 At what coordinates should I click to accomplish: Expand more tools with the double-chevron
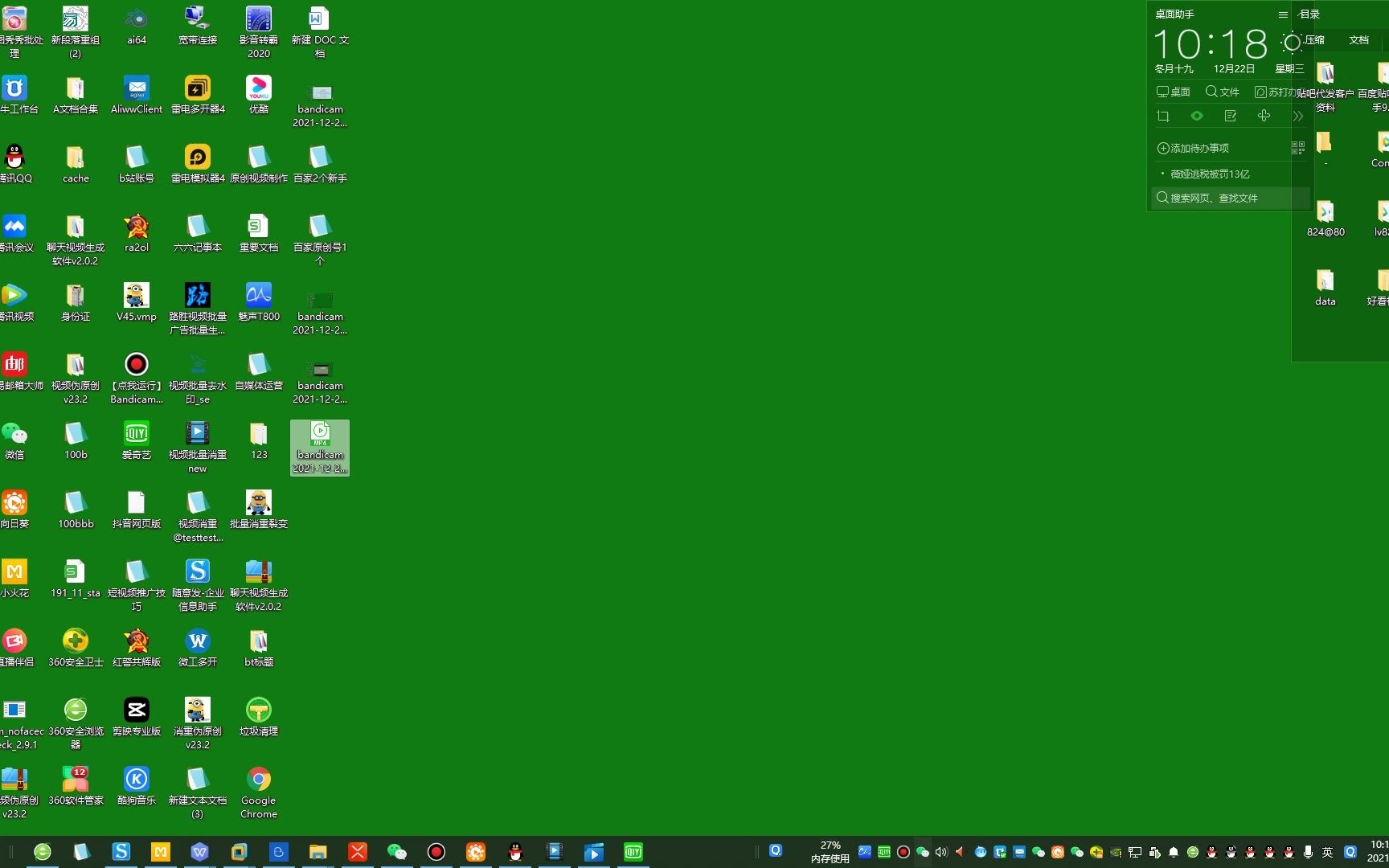pyautogui.click(x=1297, y=117)
